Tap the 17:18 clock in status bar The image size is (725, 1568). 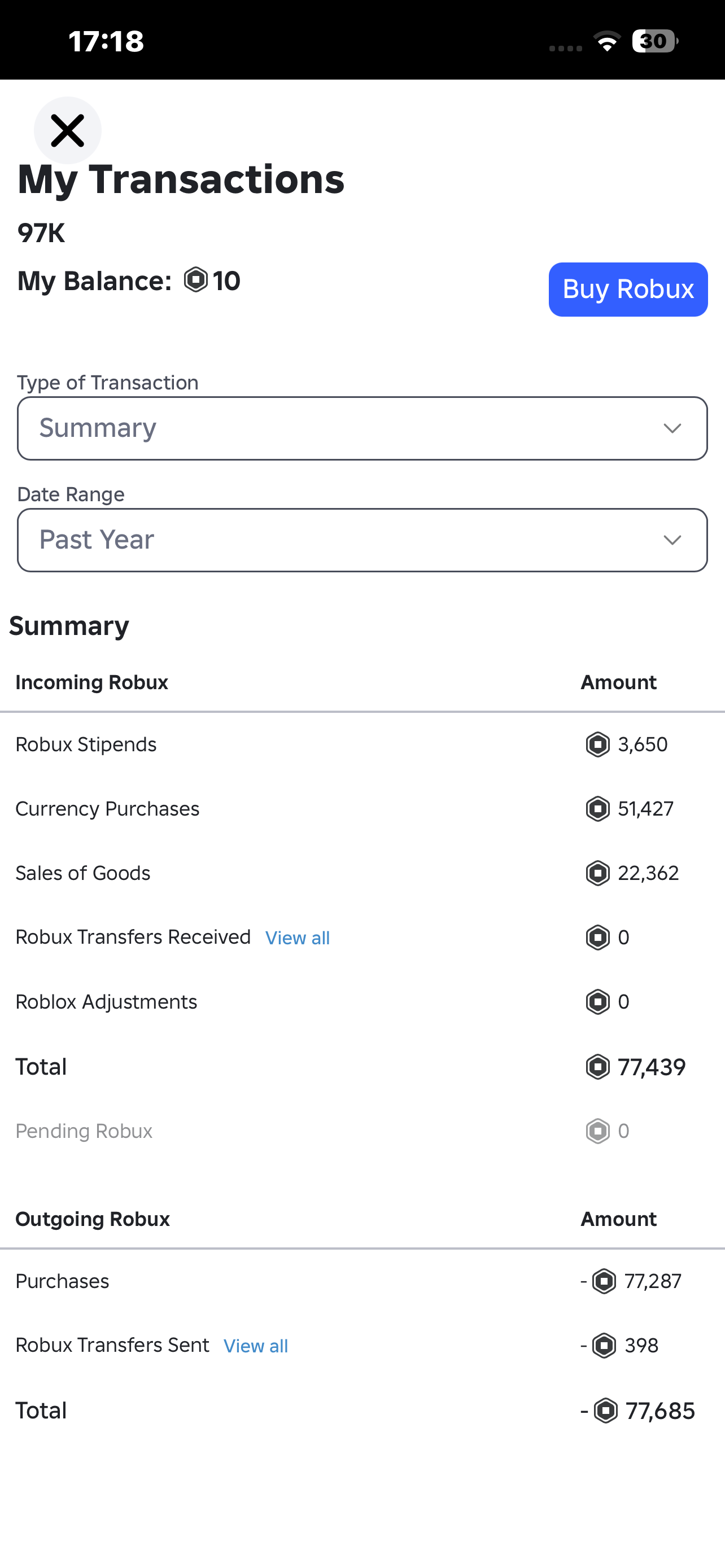(107, 41)
